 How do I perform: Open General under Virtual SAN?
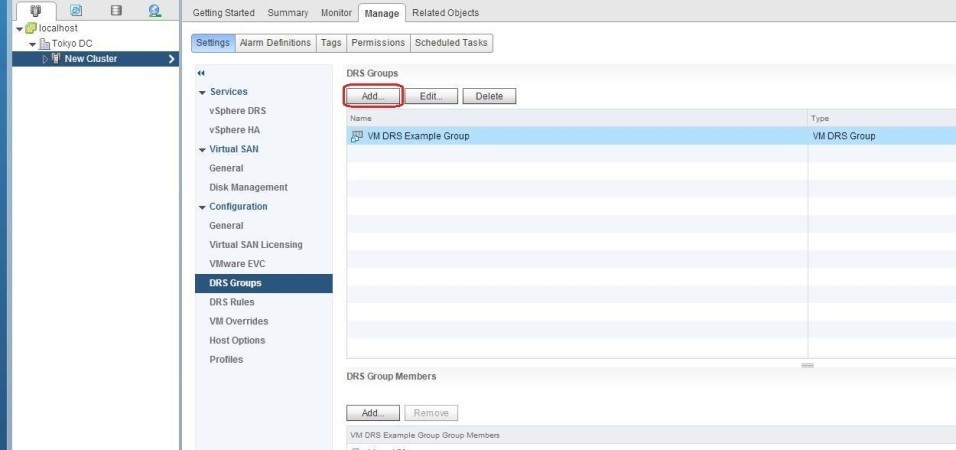point(226,168)
